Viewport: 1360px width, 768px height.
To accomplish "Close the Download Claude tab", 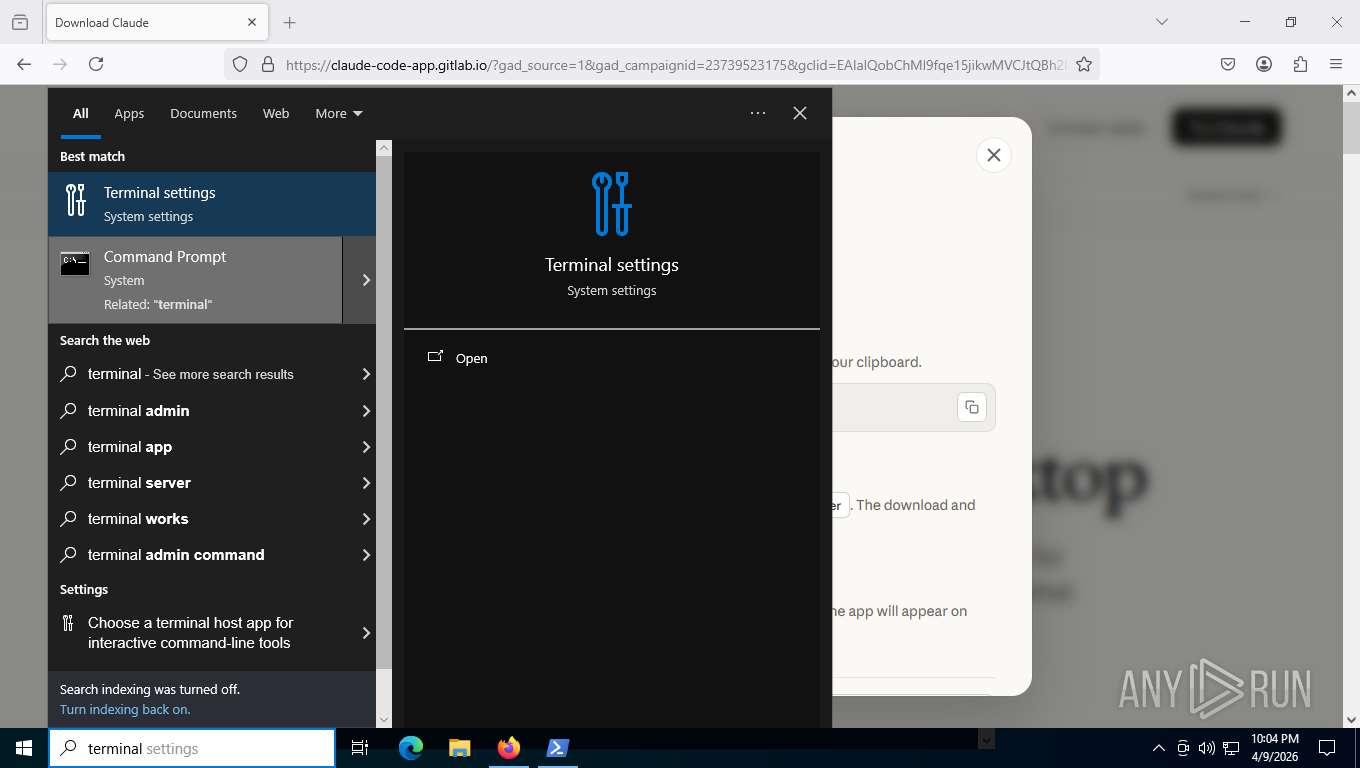I will coord(252,22).
